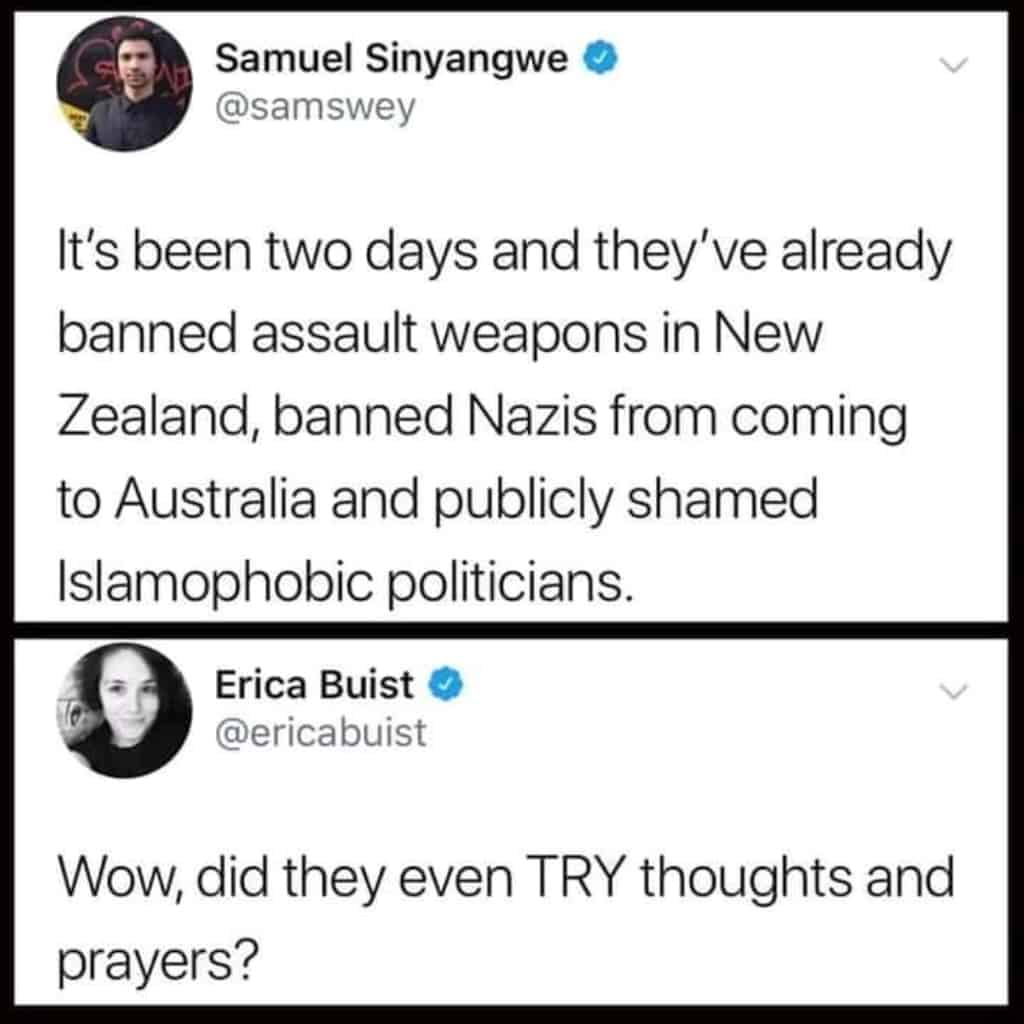Click the word "politicians." ending Samuel's tweet
Screen dimensions: 1024x1024
511,583
